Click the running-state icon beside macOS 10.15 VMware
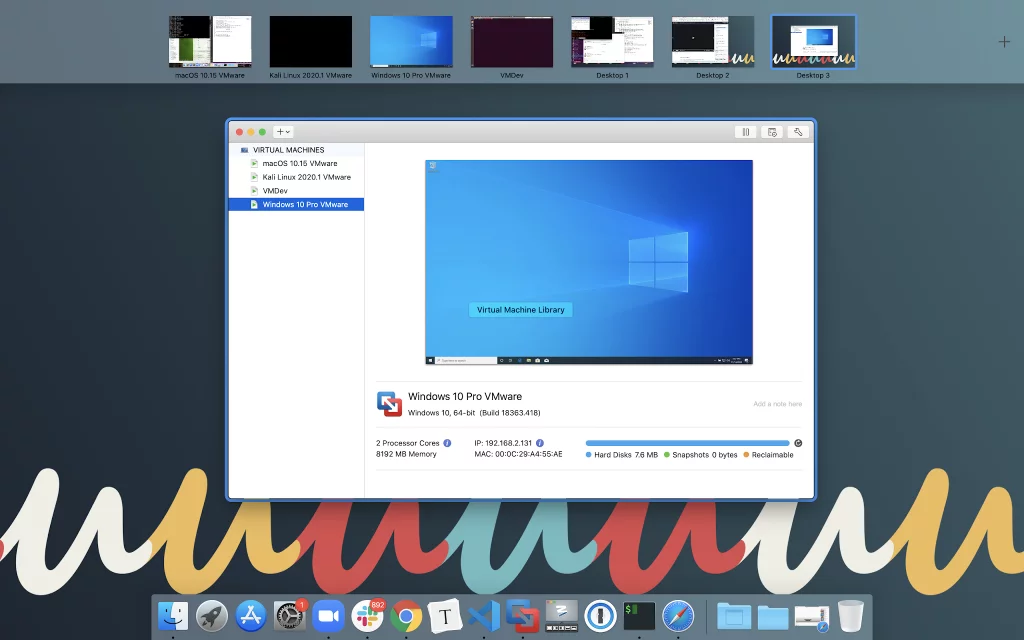Screen dimensions: 1024x640 255,163
